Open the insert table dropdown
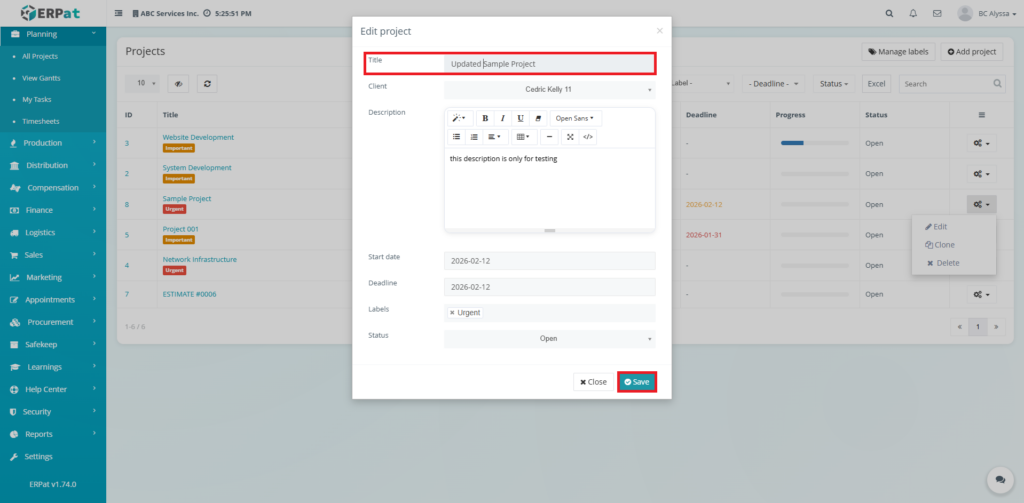 click(524, 137)
